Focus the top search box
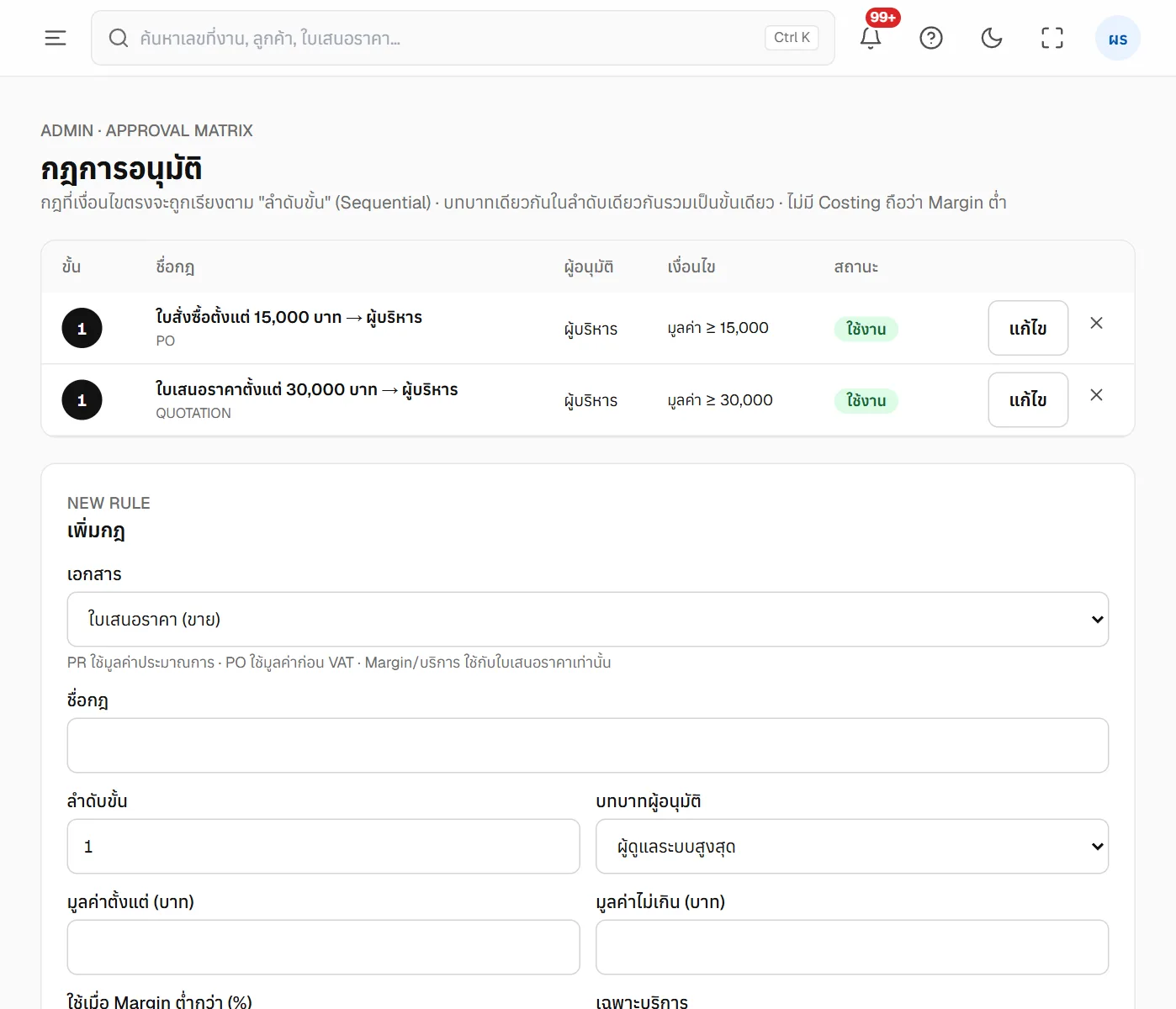 [463, 38]
